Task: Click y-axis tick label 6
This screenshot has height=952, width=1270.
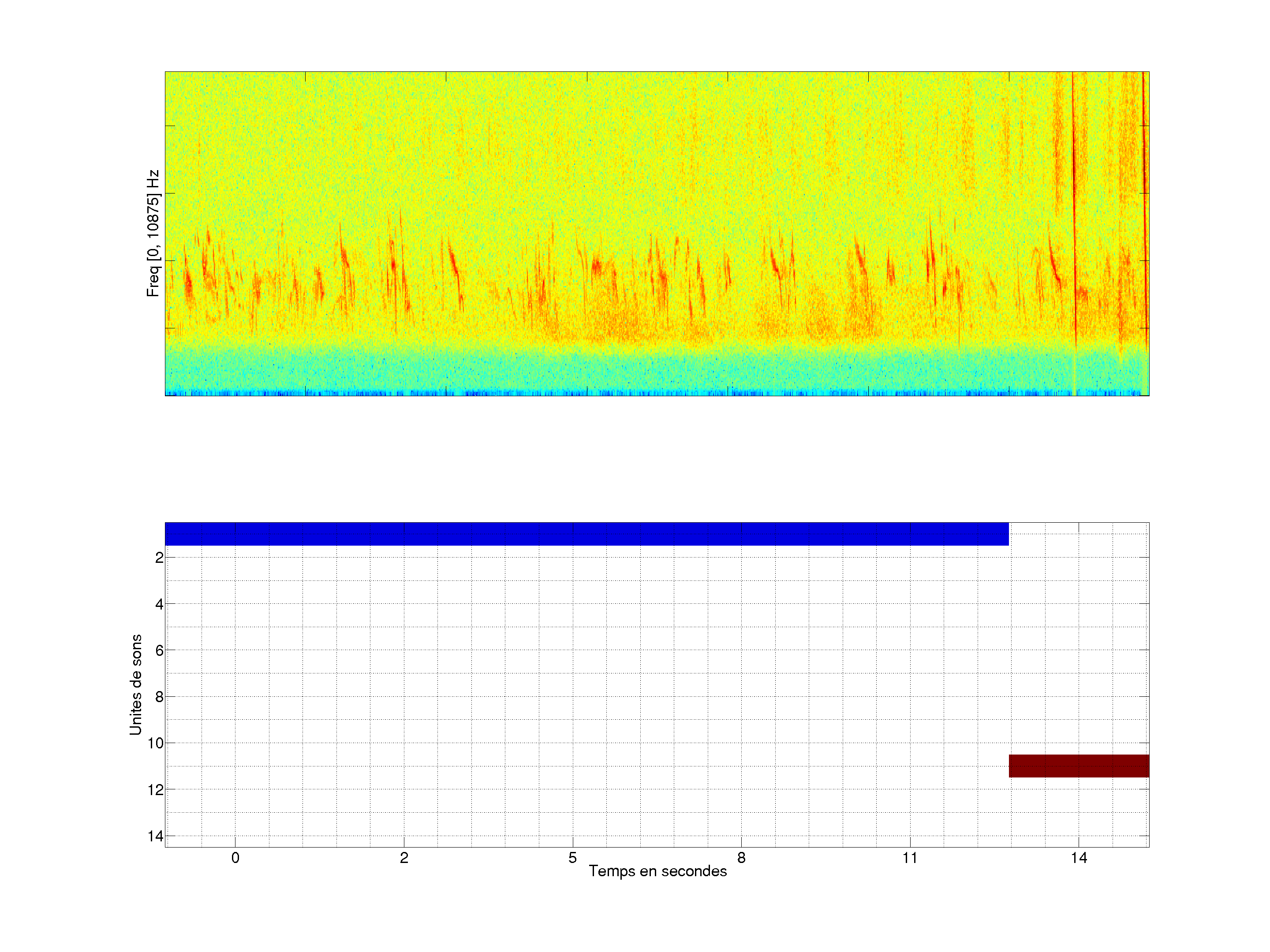Action: pyautogui.click(x=159, y=651)
